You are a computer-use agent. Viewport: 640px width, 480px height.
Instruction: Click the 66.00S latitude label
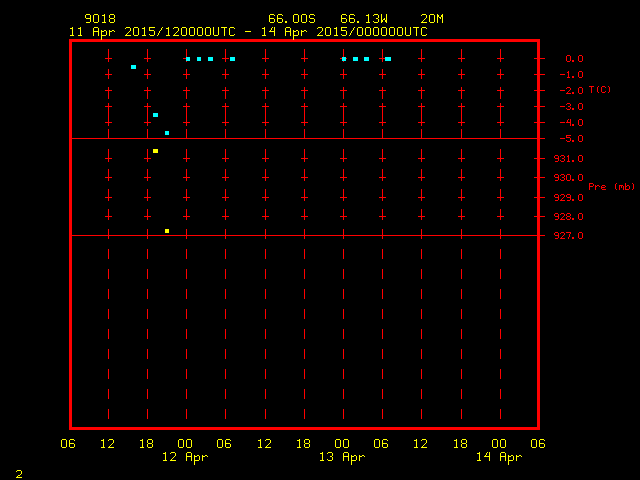pos(292,19)
